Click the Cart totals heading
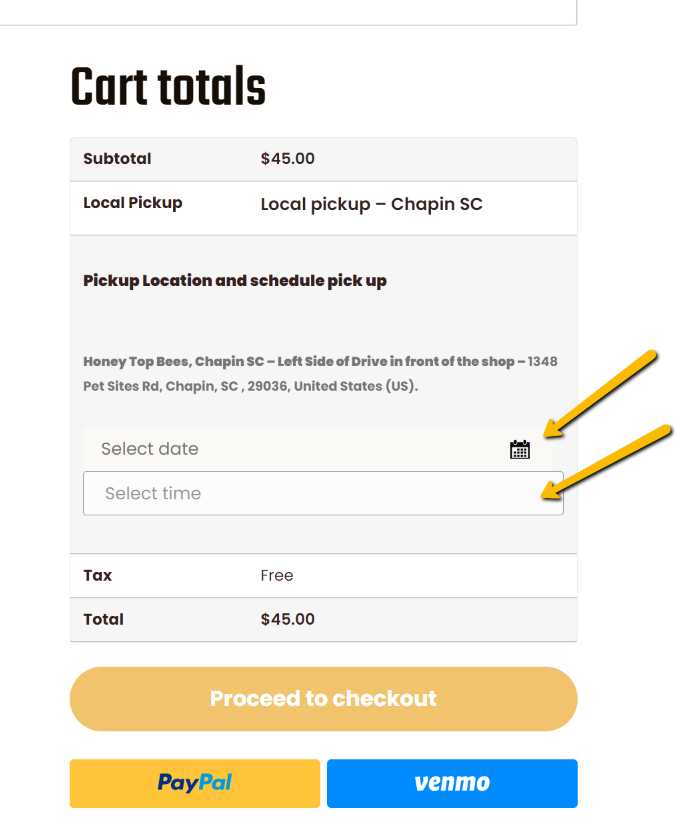Screen dimensions: 679x828 (x=168, y=87)
